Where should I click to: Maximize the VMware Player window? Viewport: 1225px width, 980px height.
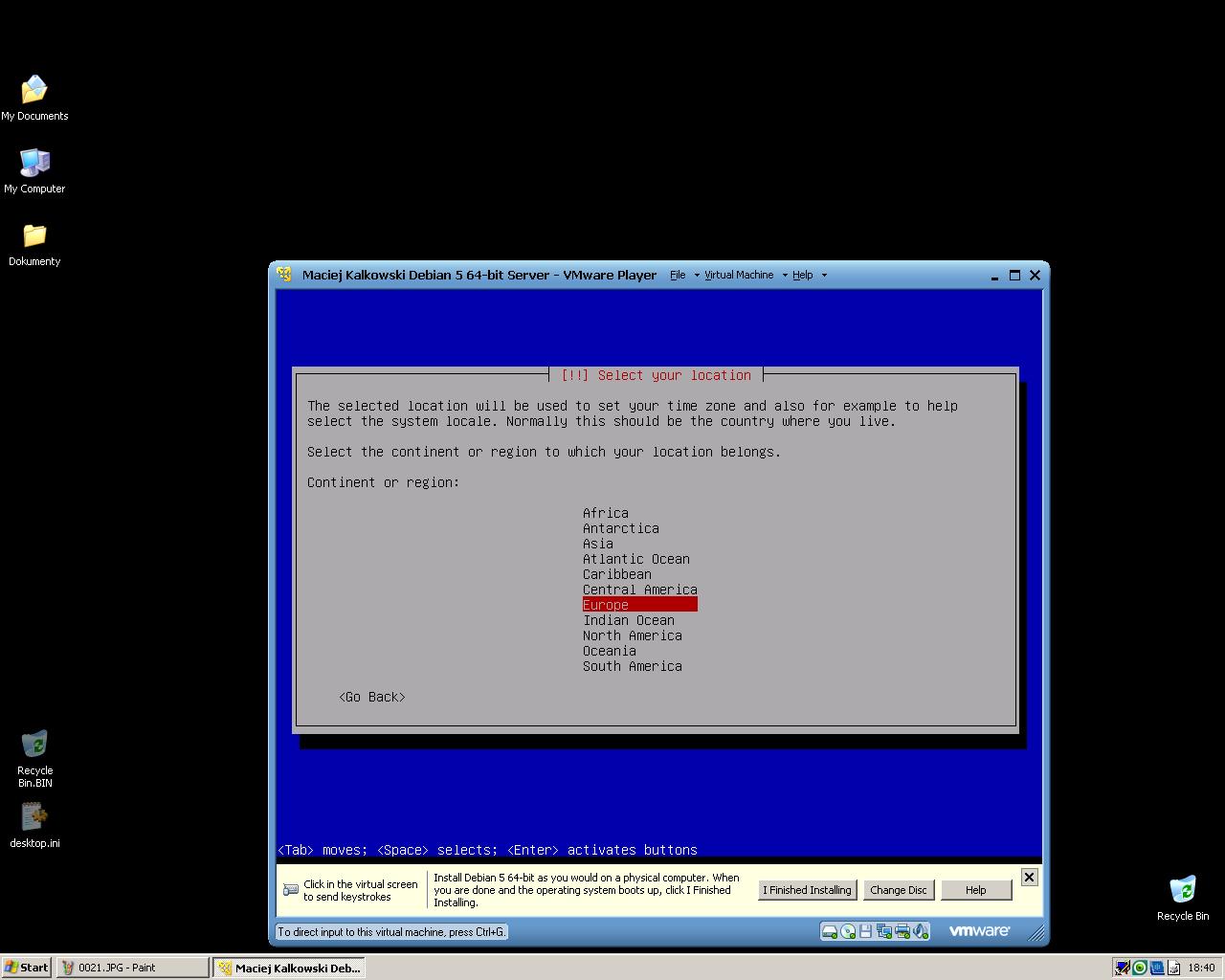pos(1014,275)
